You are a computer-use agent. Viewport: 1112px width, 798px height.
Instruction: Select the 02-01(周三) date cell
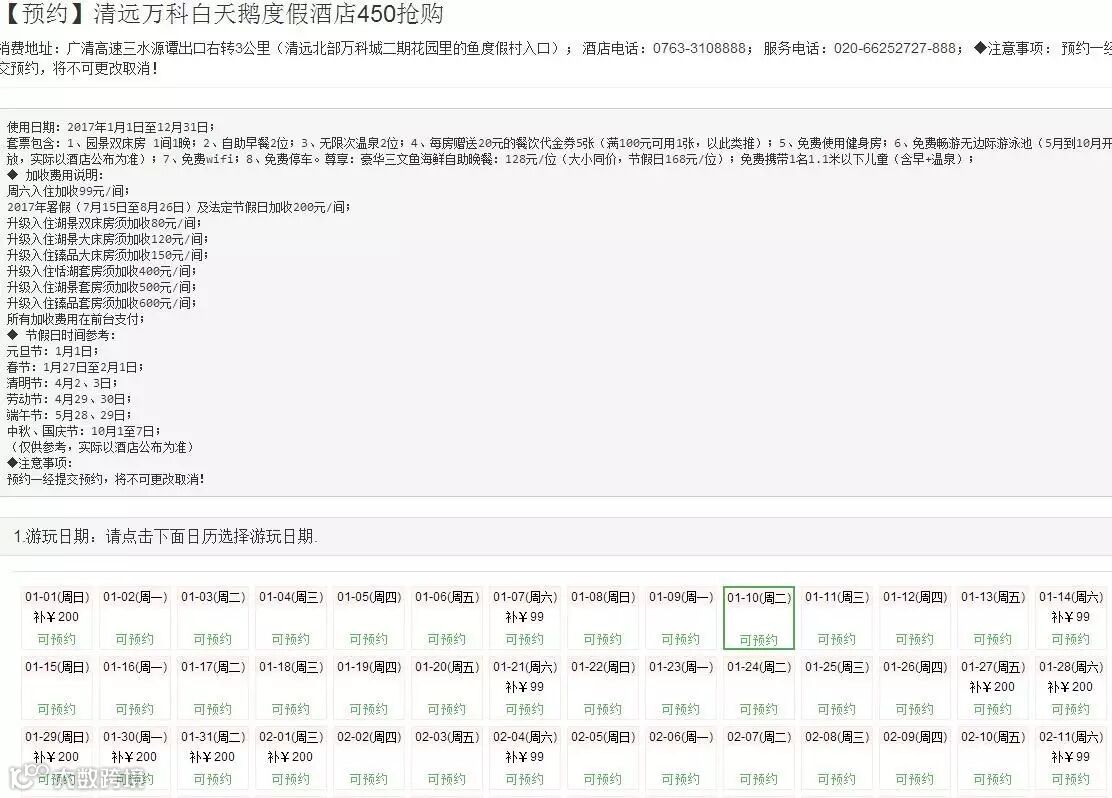pyautogui.click(x=291, y=758)
